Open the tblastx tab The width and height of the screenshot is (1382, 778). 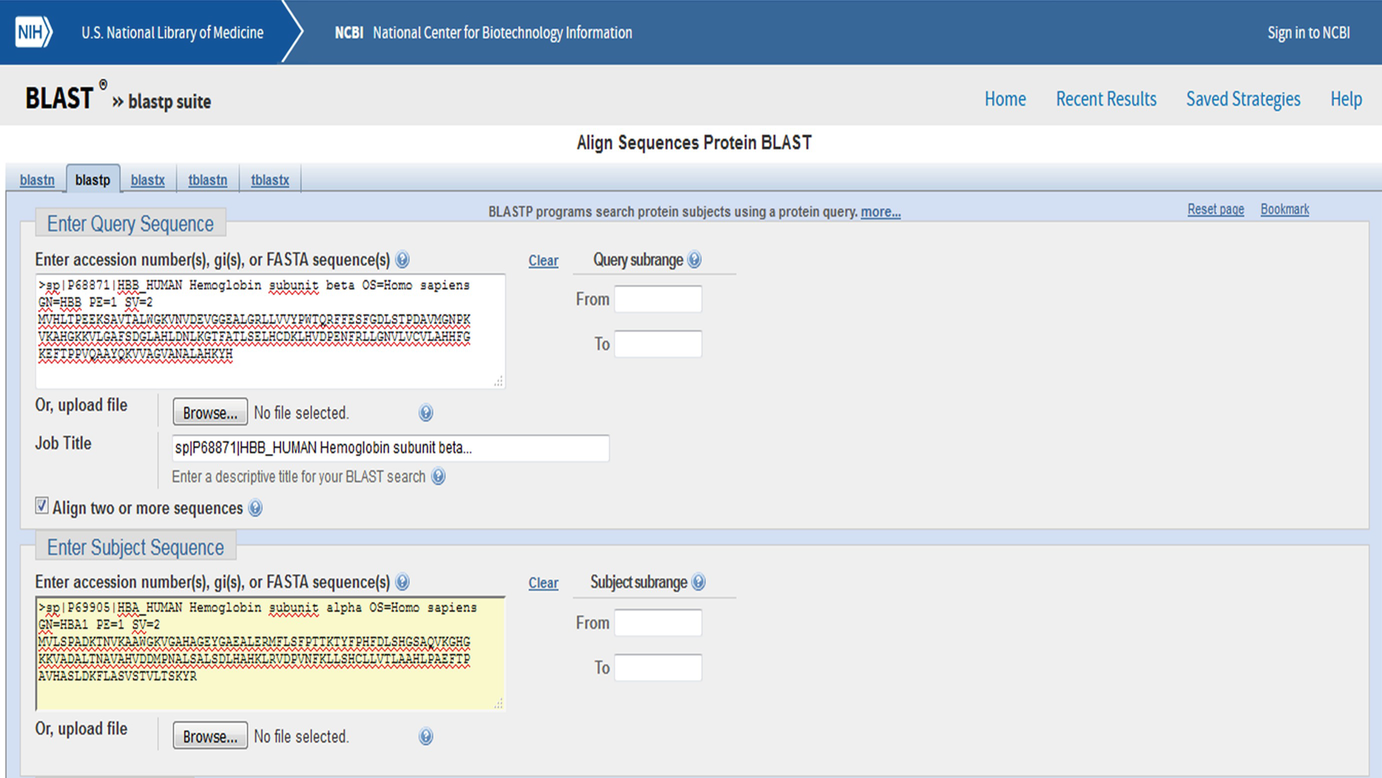270,180
